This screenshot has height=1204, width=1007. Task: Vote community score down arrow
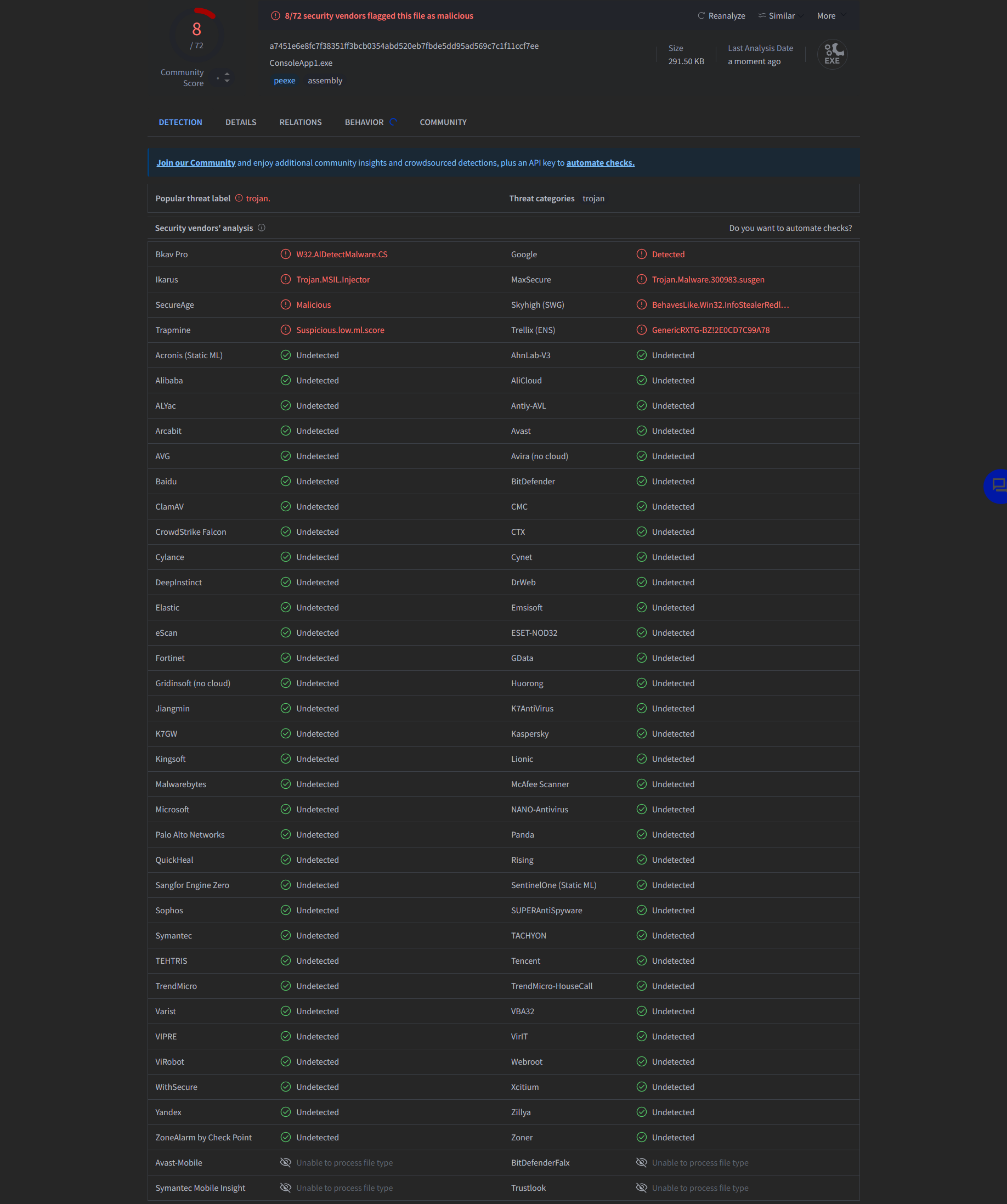tap(227, 81)
